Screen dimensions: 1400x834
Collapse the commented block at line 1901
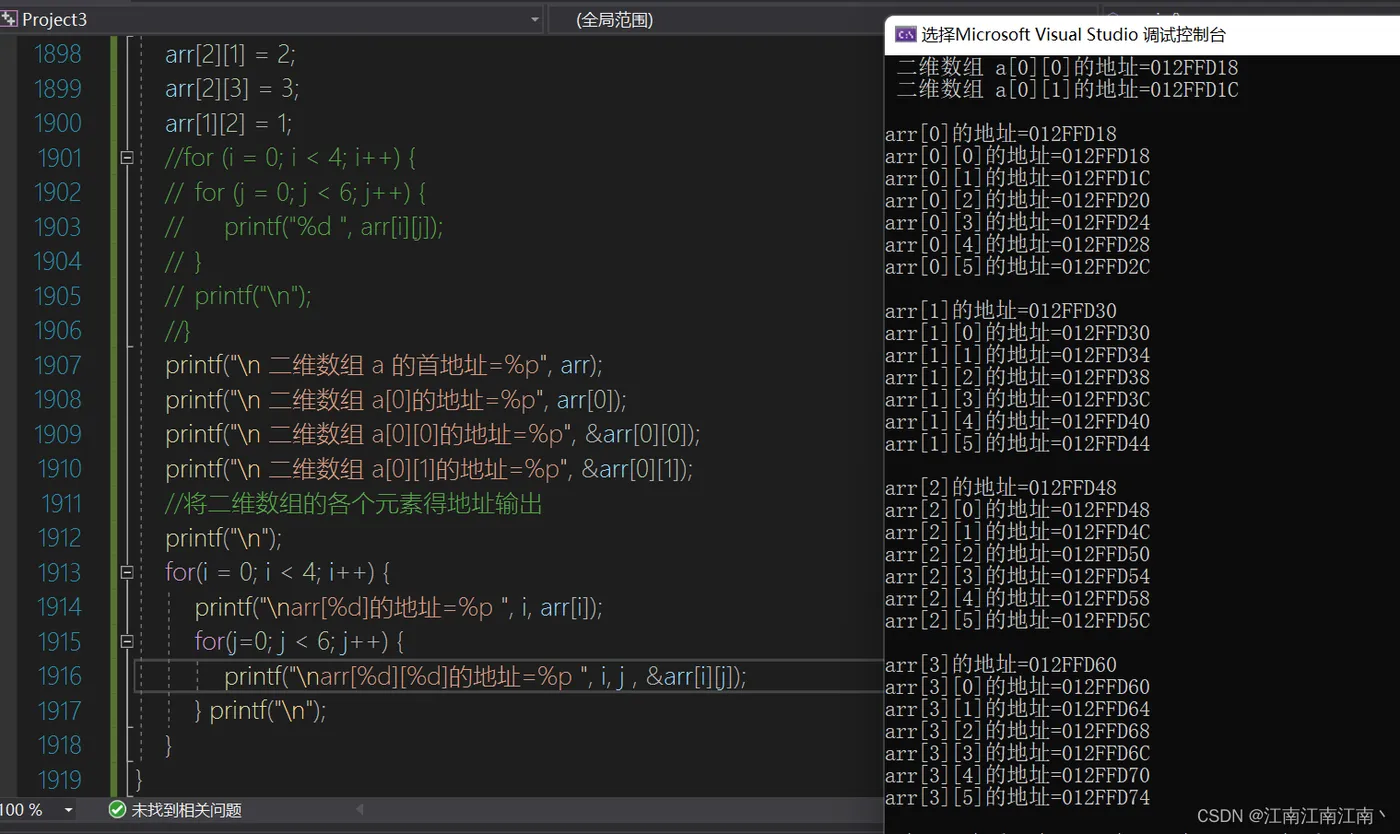pos(127,158)
